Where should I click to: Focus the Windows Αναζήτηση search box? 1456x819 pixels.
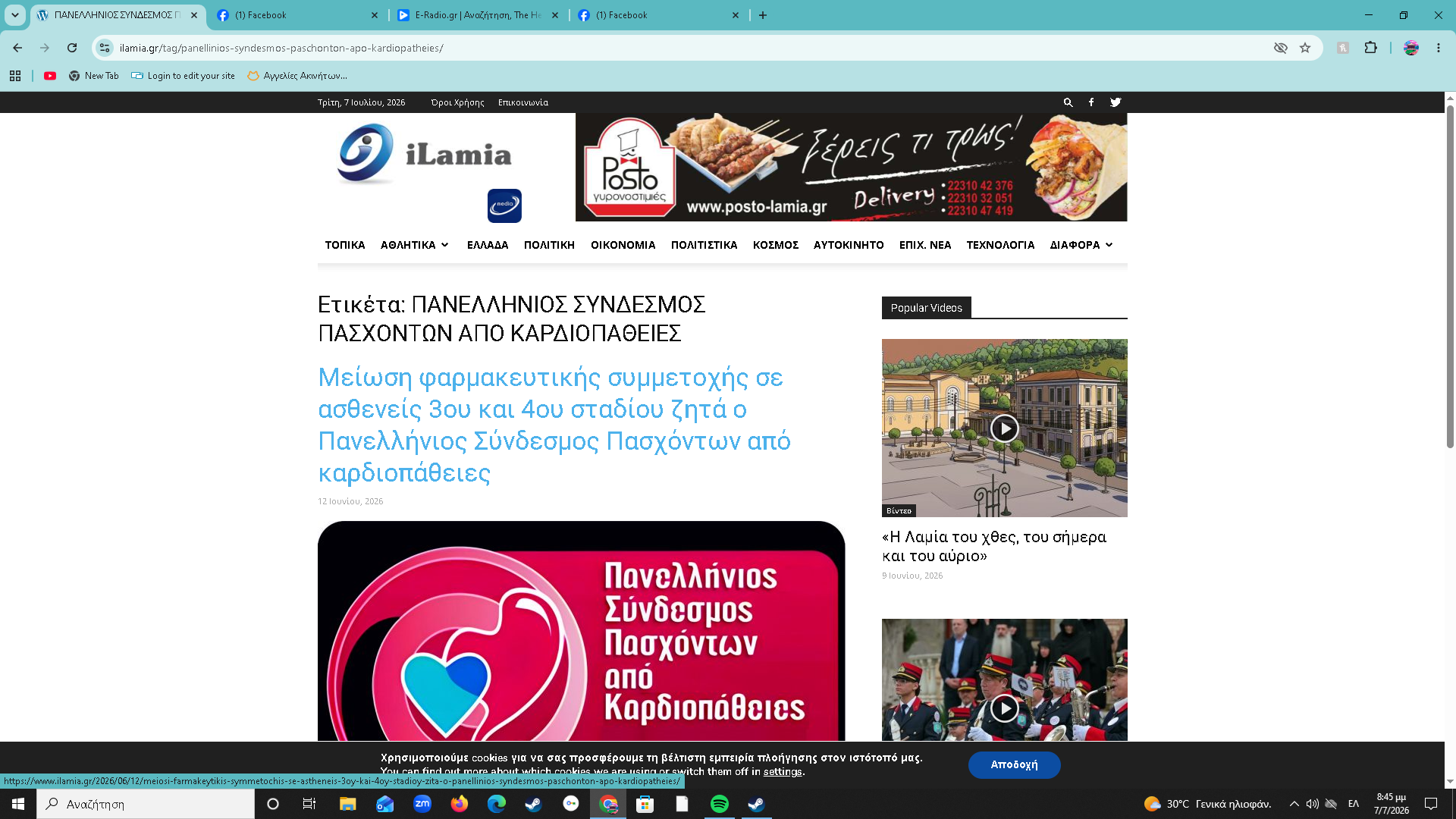[146, 804]
